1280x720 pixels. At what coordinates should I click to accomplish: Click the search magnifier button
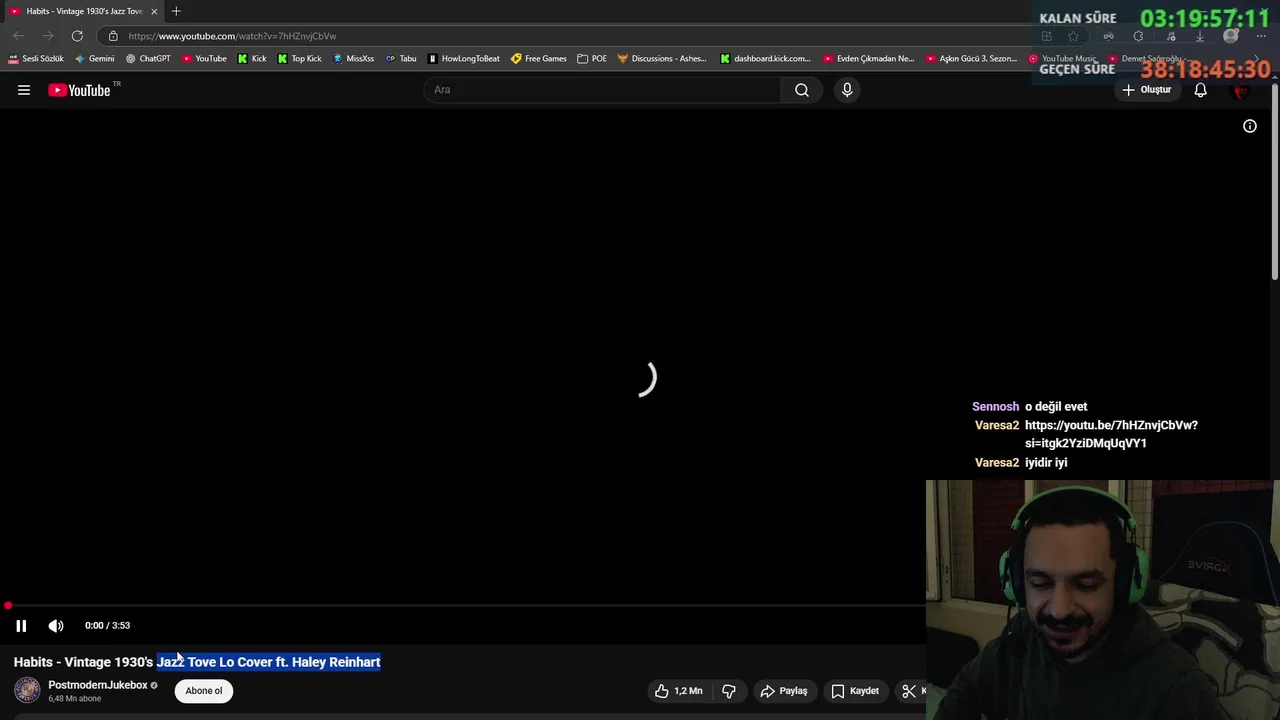click(802, 90)
